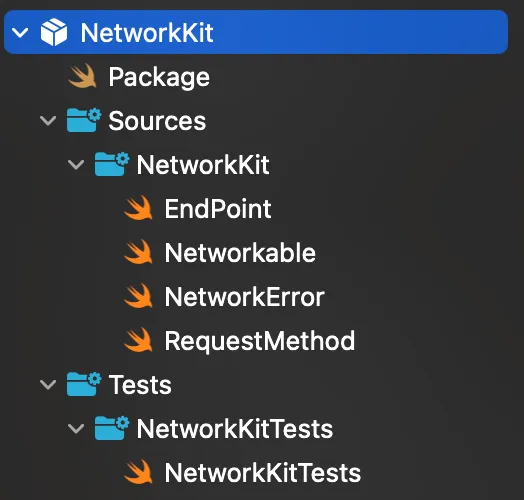Click the NetworkError swift icon

138,296
